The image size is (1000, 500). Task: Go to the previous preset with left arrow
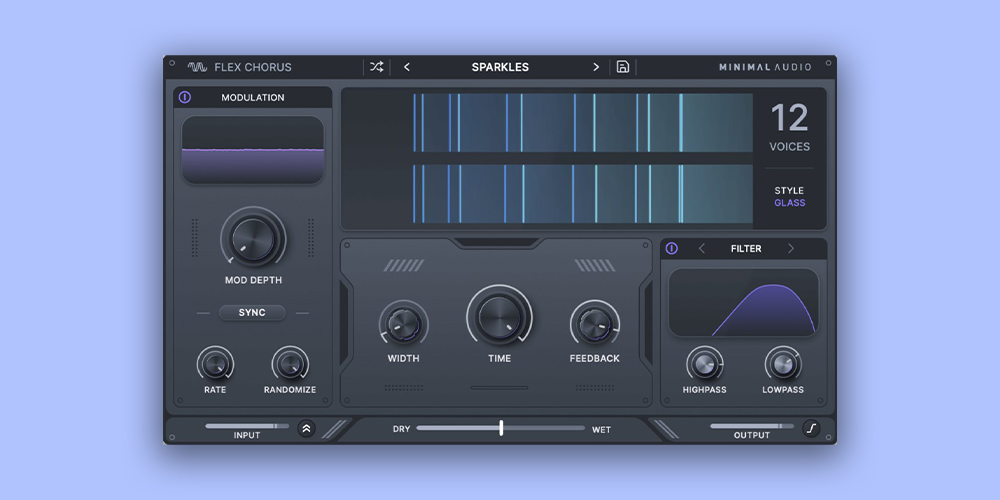407,67
